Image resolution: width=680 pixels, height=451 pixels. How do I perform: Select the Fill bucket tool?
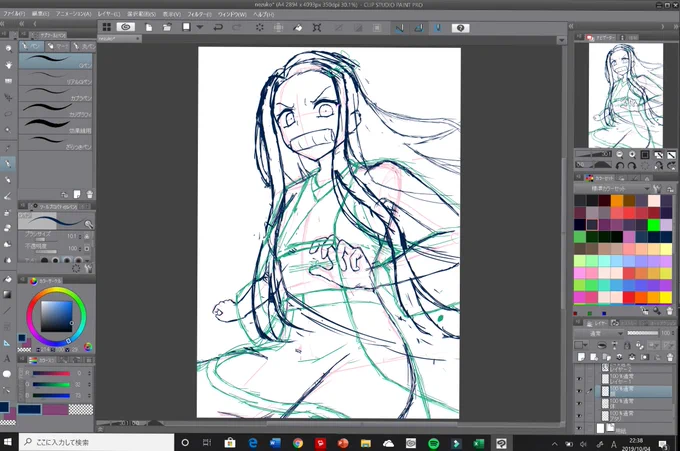click(8, 279)
